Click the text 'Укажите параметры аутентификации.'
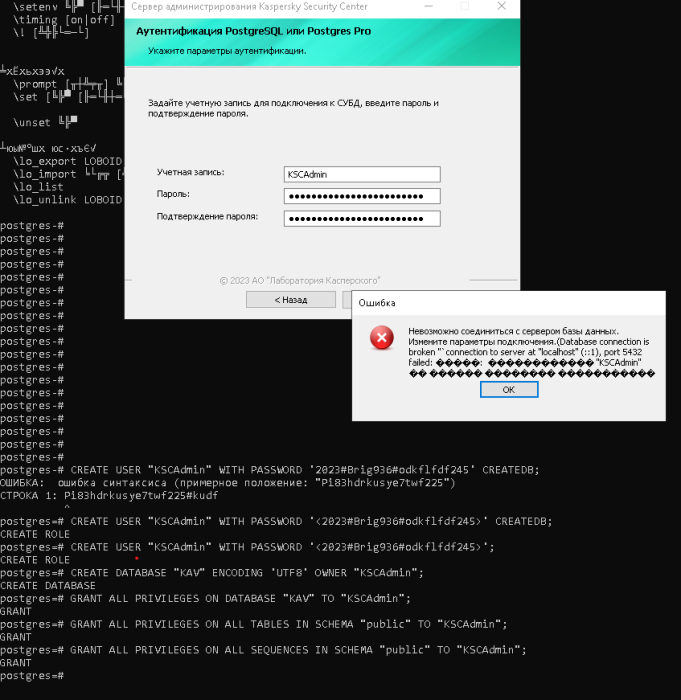 click(227, 51)
